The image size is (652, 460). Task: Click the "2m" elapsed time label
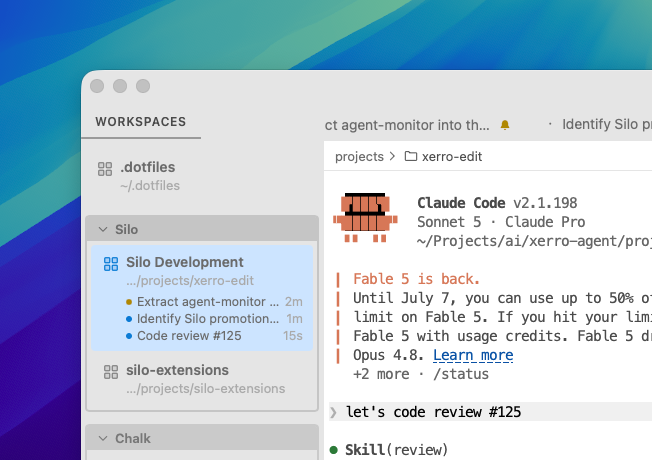pos(294,302)
